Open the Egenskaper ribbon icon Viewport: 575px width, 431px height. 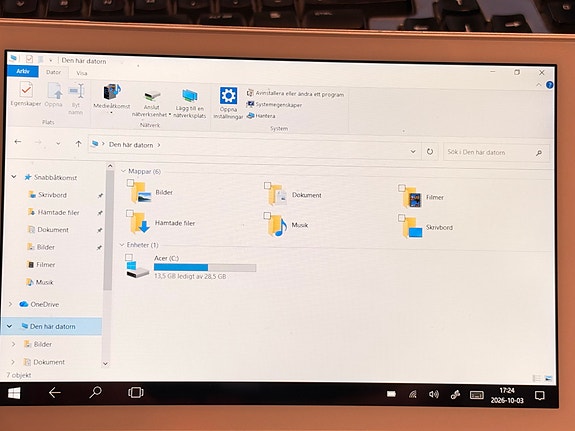26,89
